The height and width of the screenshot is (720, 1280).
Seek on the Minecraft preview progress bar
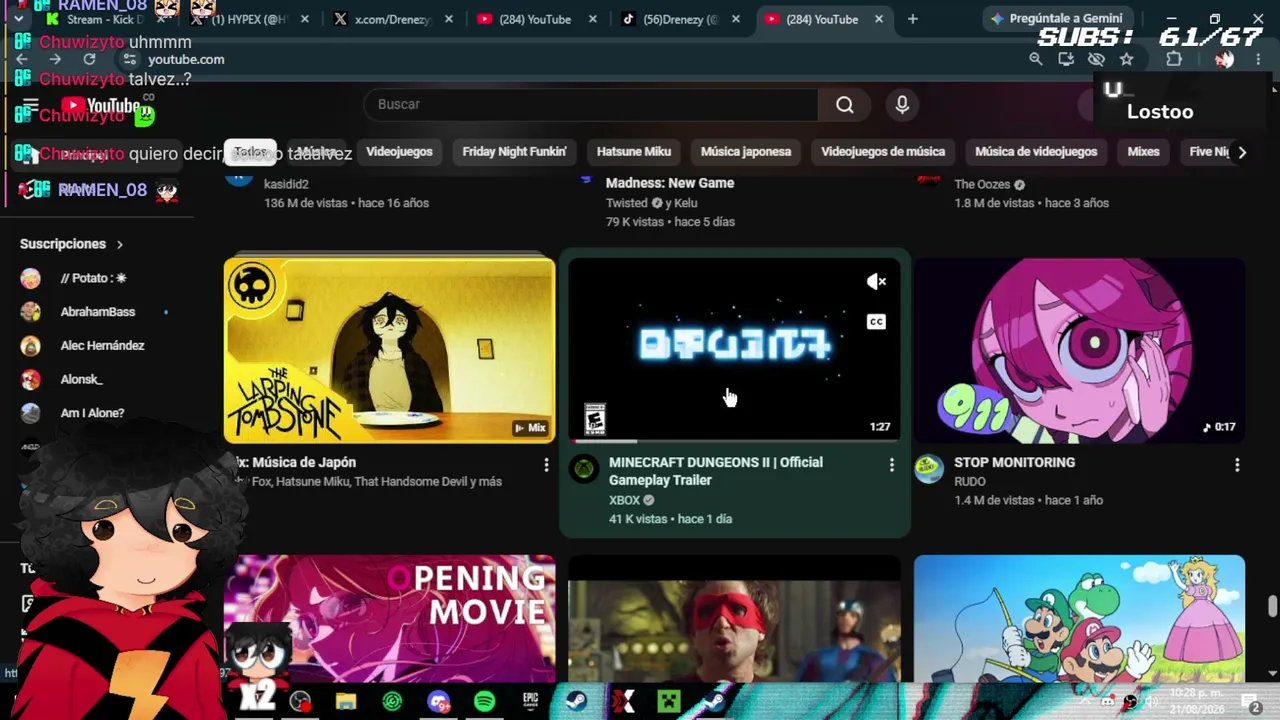734,440
